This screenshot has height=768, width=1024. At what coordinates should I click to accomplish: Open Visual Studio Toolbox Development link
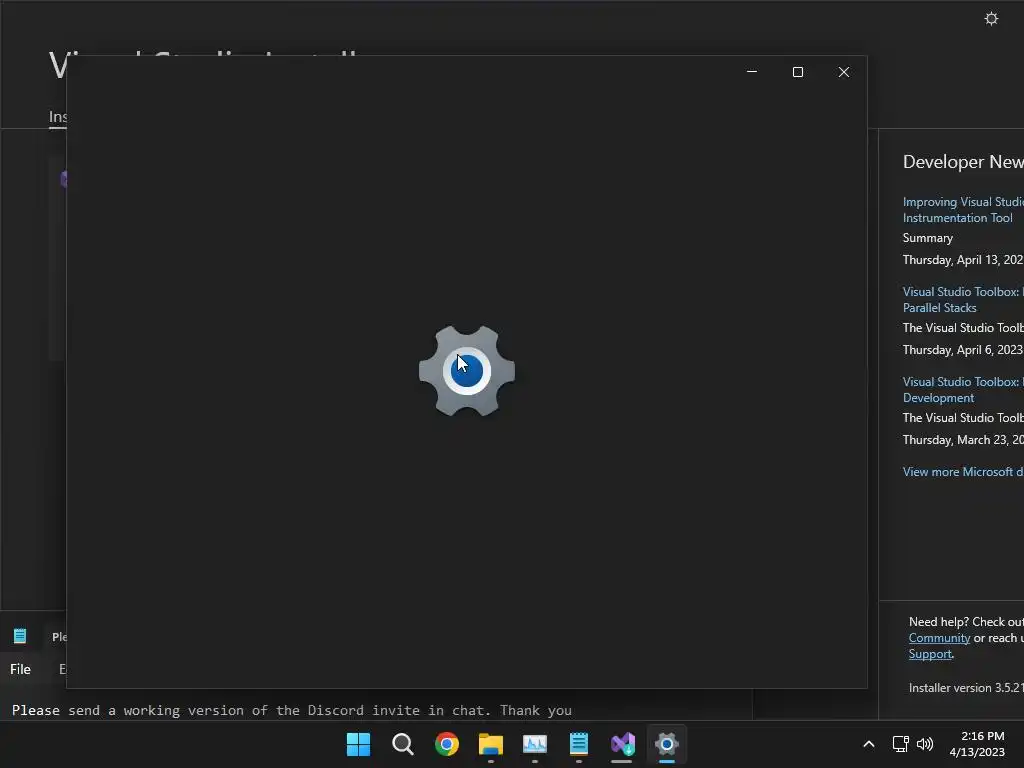point(963,390)
